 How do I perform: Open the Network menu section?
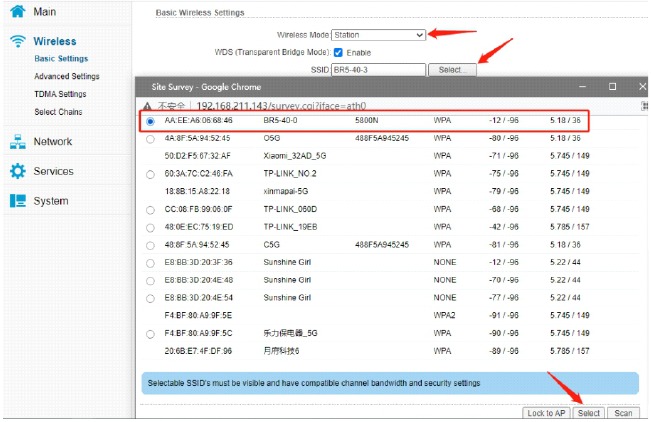coord(53,142)
